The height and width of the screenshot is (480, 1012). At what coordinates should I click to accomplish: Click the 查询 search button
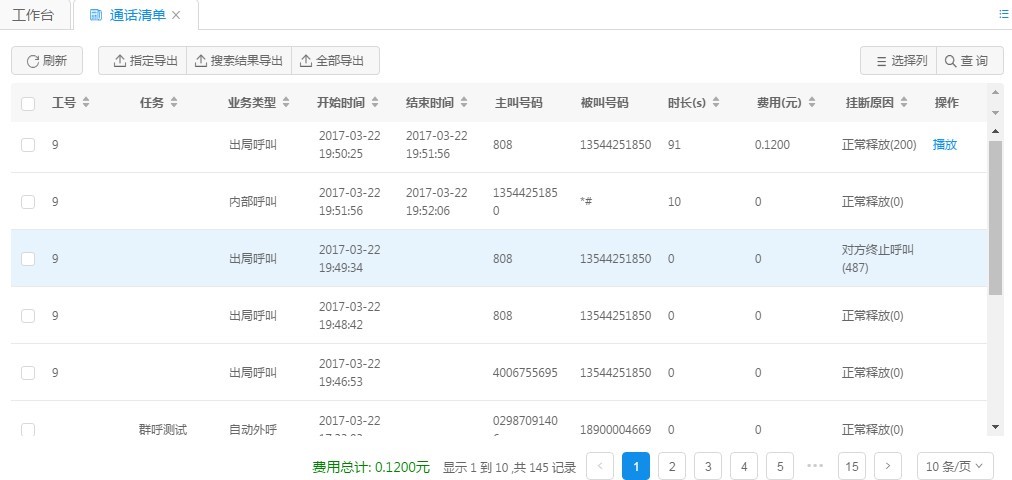[x=969, y=61]
